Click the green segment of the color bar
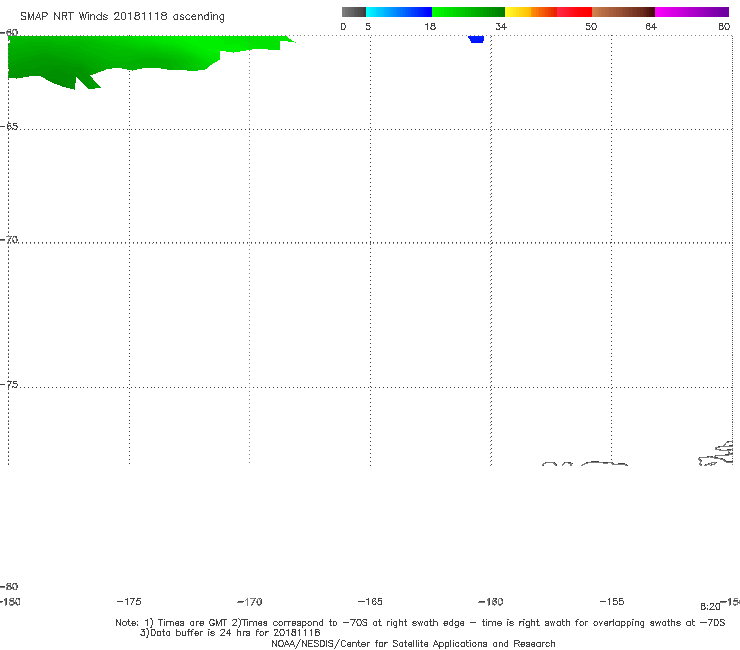The width and height of the screenshot is (740, 650). pos(468,12)
